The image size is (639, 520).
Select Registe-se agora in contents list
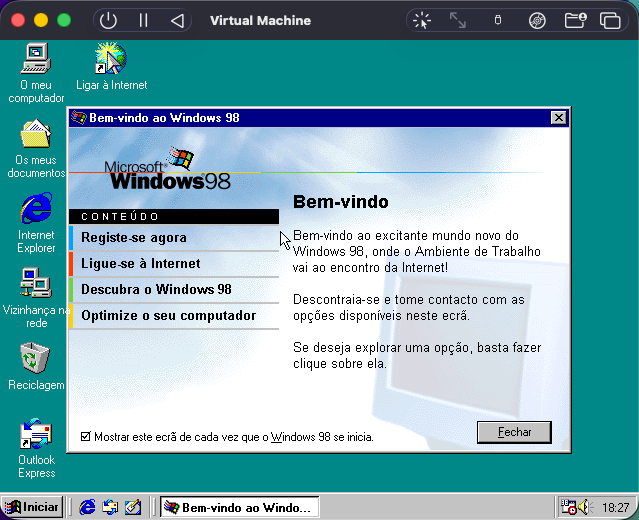[x=134, y=238]
